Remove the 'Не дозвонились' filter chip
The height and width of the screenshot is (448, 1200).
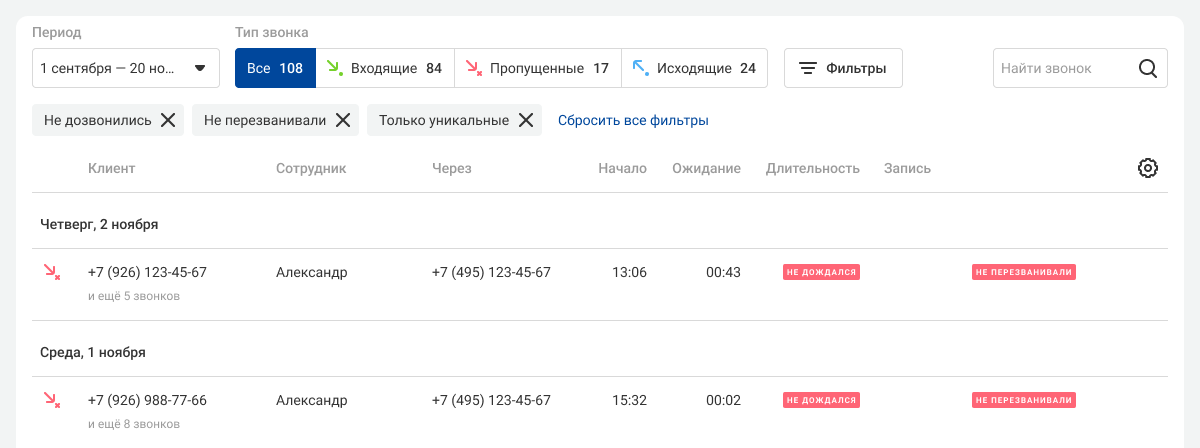tap(168, 120)
